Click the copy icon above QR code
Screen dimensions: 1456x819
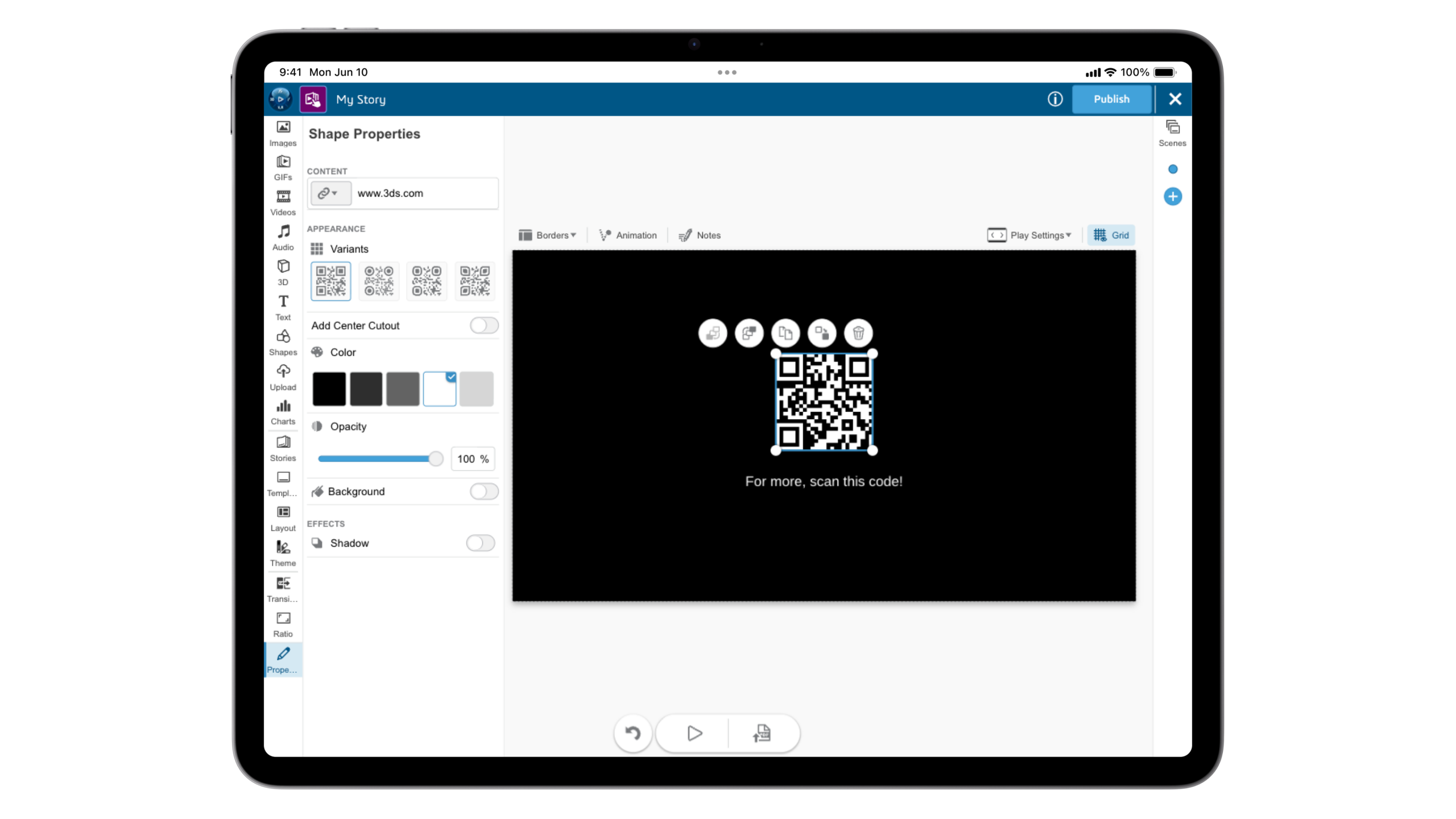click(785, 333)
